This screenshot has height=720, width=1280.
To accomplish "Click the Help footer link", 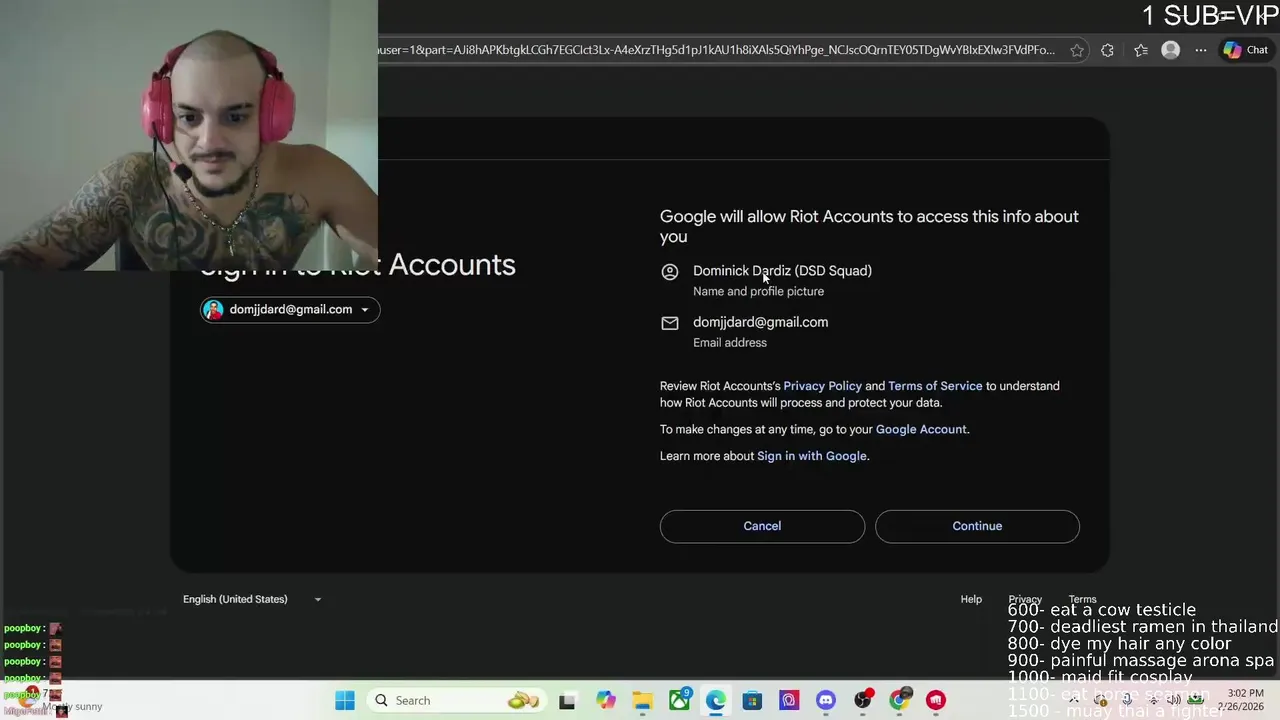I will point(971,599).
